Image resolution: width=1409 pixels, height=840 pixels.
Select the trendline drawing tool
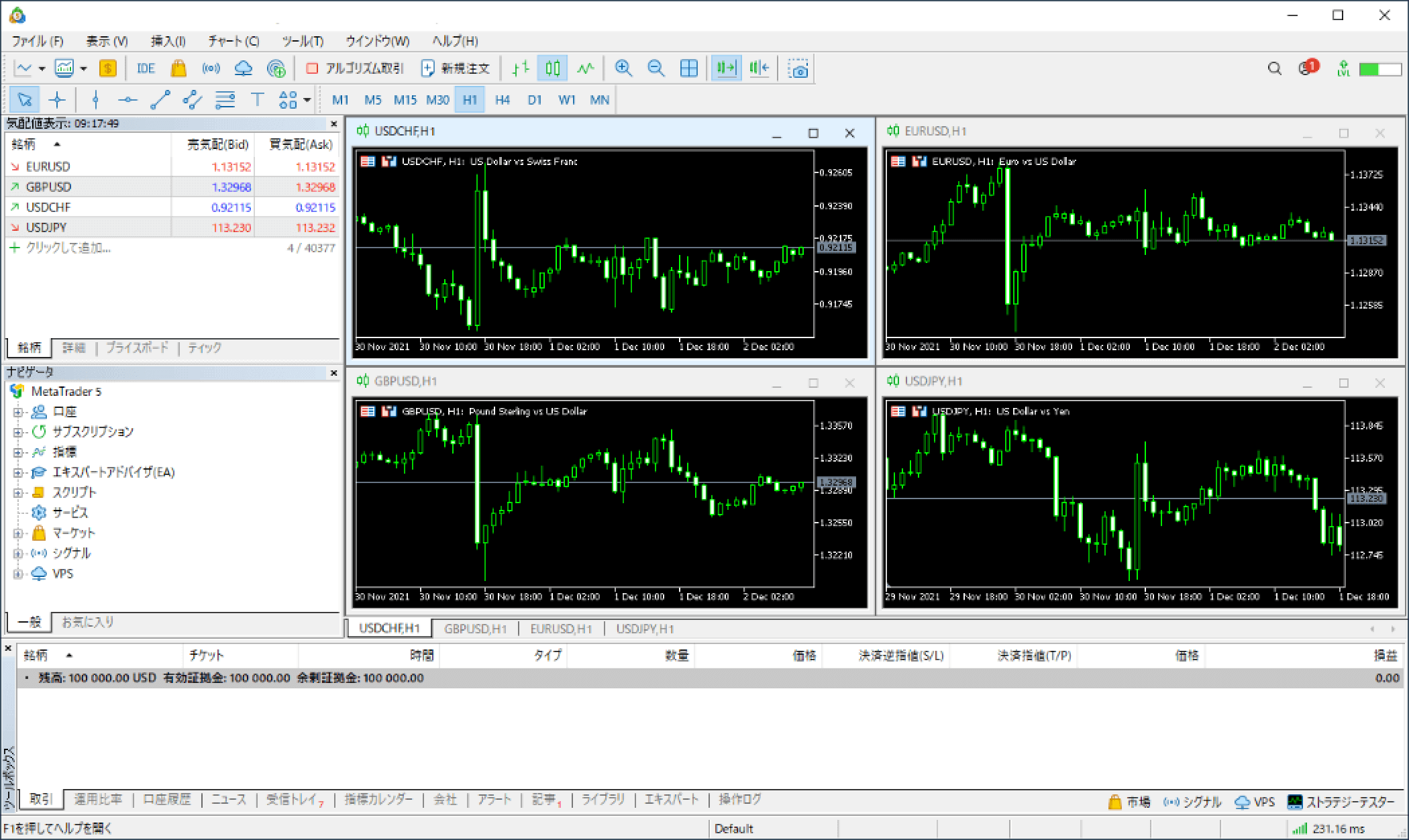(x=160, y=101)
